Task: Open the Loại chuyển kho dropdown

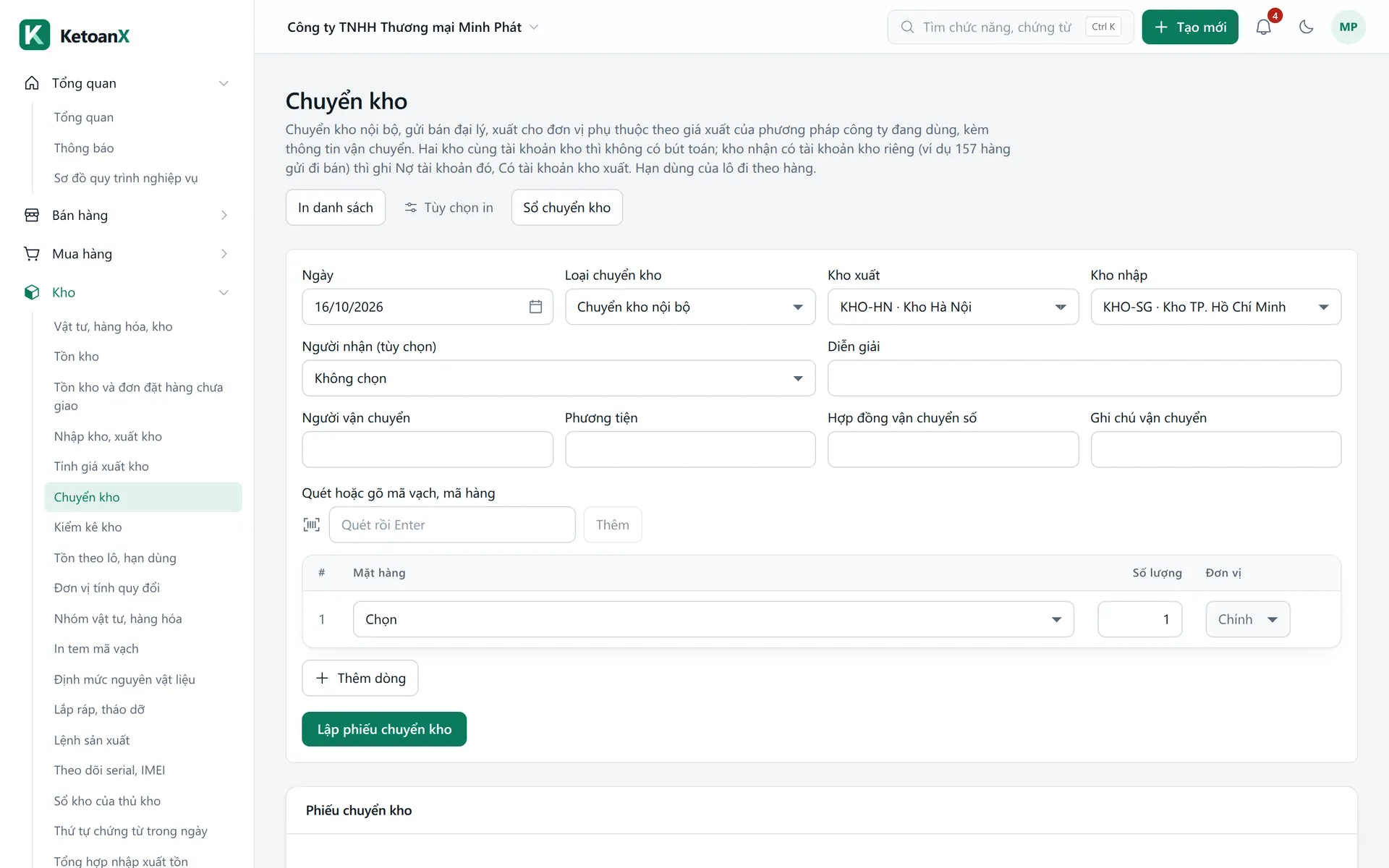Action: (690, 307)
